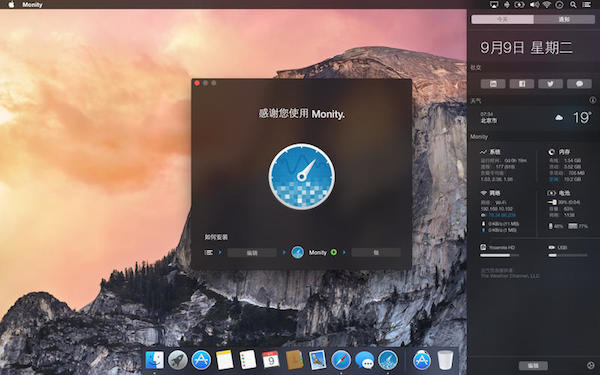Click the LinkedIn share button in social widget
Viewport: 600px width, 375px height.
[493, 84]
